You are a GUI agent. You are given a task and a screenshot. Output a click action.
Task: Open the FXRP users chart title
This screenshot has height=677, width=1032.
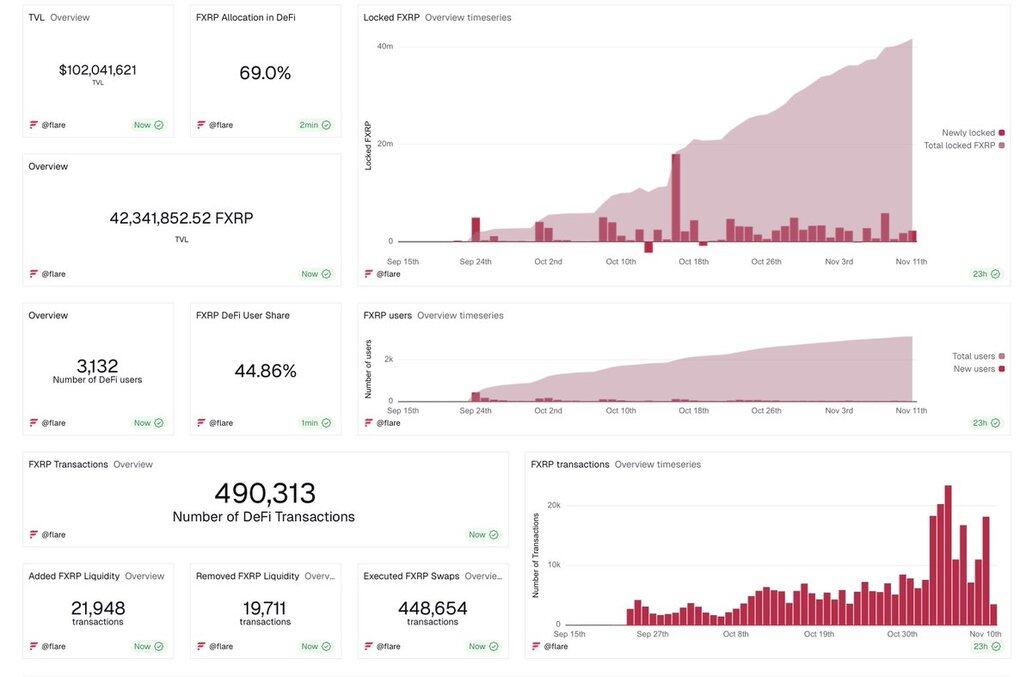click(388, 316)
